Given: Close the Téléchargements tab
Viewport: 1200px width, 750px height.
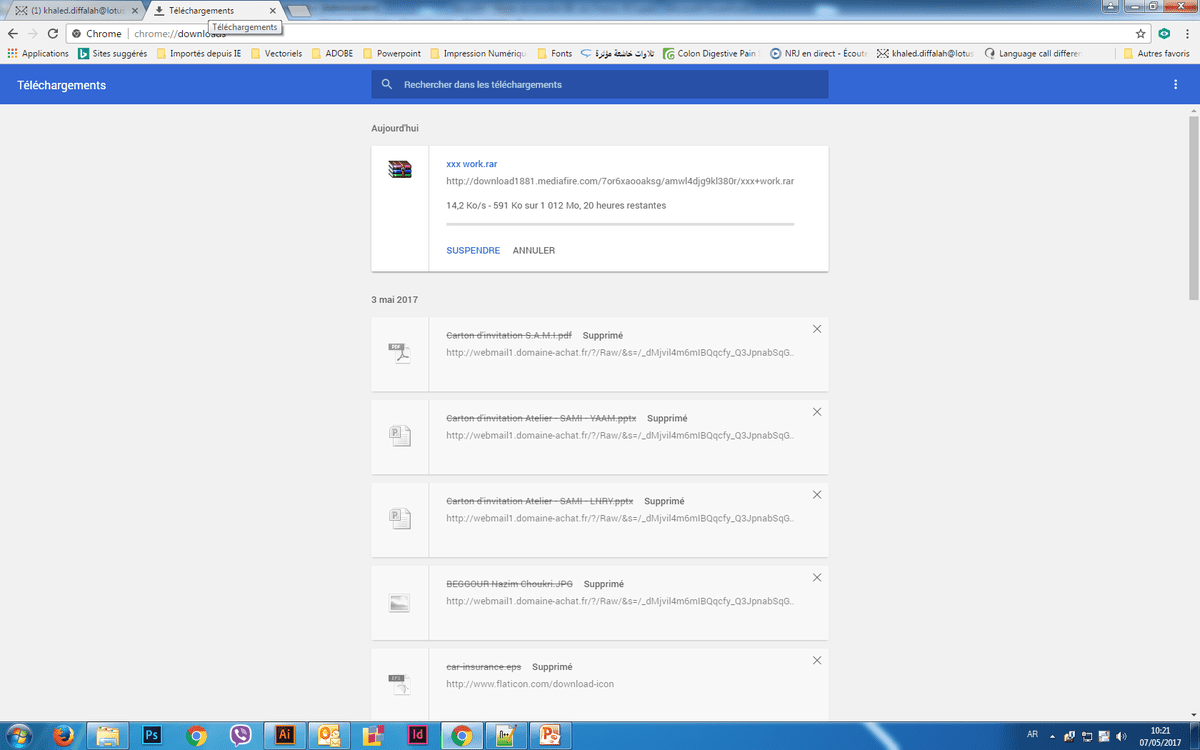Looking at the screenshot, I should pyautogui.click(x=272, y=11).
